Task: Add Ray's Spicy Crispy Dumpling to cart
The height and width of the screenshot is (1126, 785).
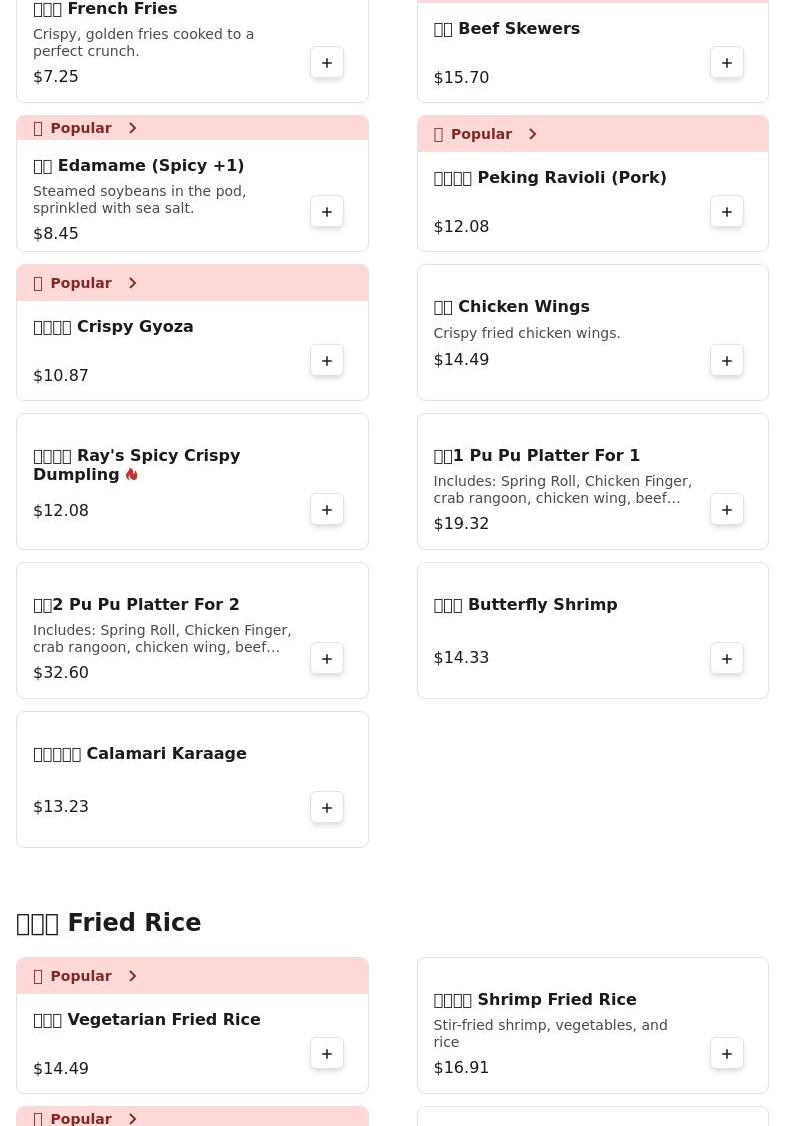Action: click(327, 510)
